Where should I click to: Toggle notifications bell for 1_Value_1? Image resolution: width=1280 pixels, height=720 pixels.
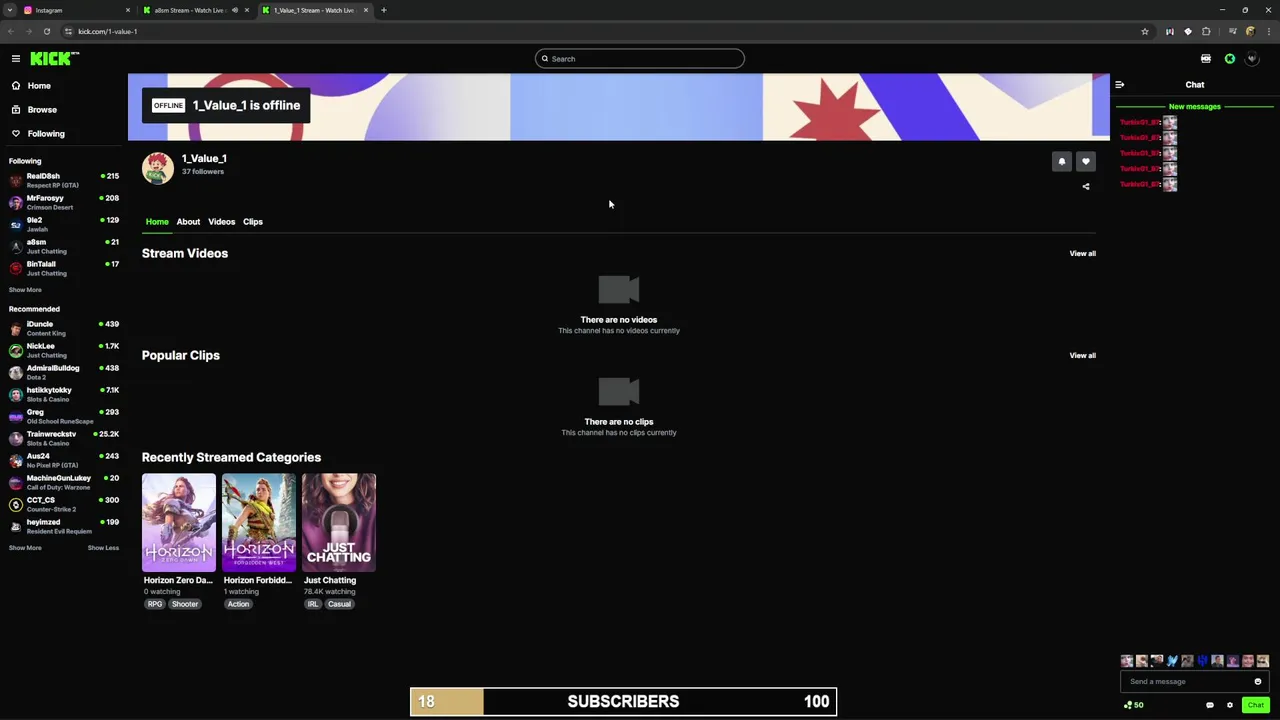pyautogui.click(x=1062, y=161)
